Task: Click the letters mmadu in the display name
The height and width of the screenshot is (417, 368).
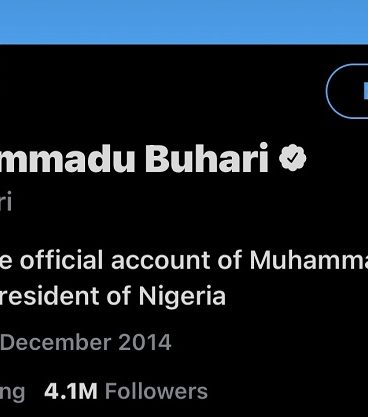Action: pyautogui.click(x=67, y=159)
